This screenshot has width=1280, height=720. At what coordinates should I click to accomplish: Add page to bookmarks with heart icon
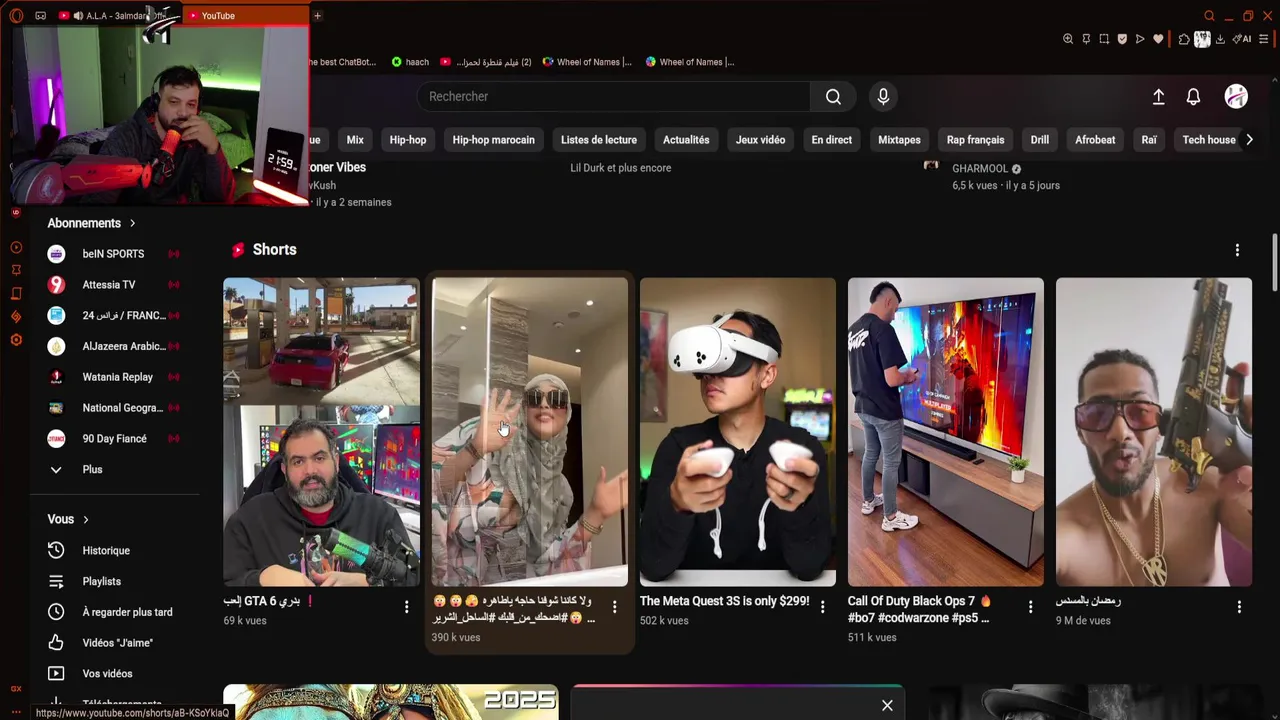point(1158,39)
